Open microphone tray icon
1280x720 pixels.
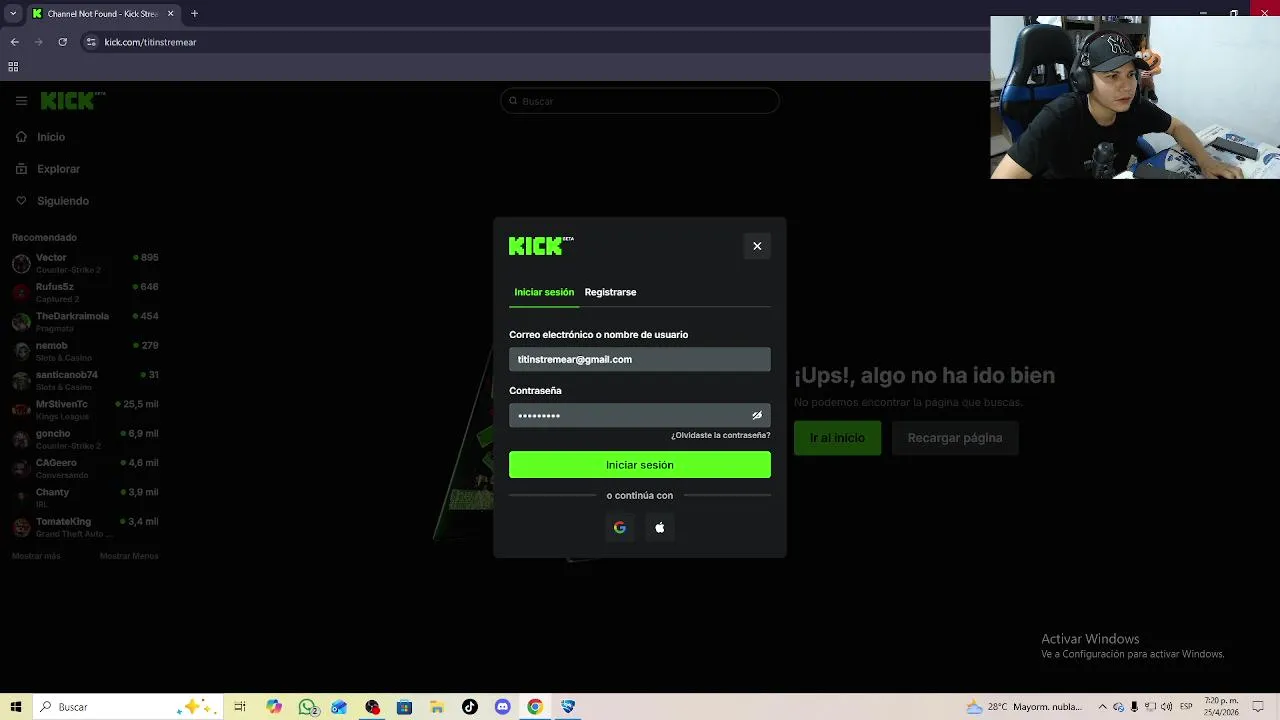(1134, 707)
